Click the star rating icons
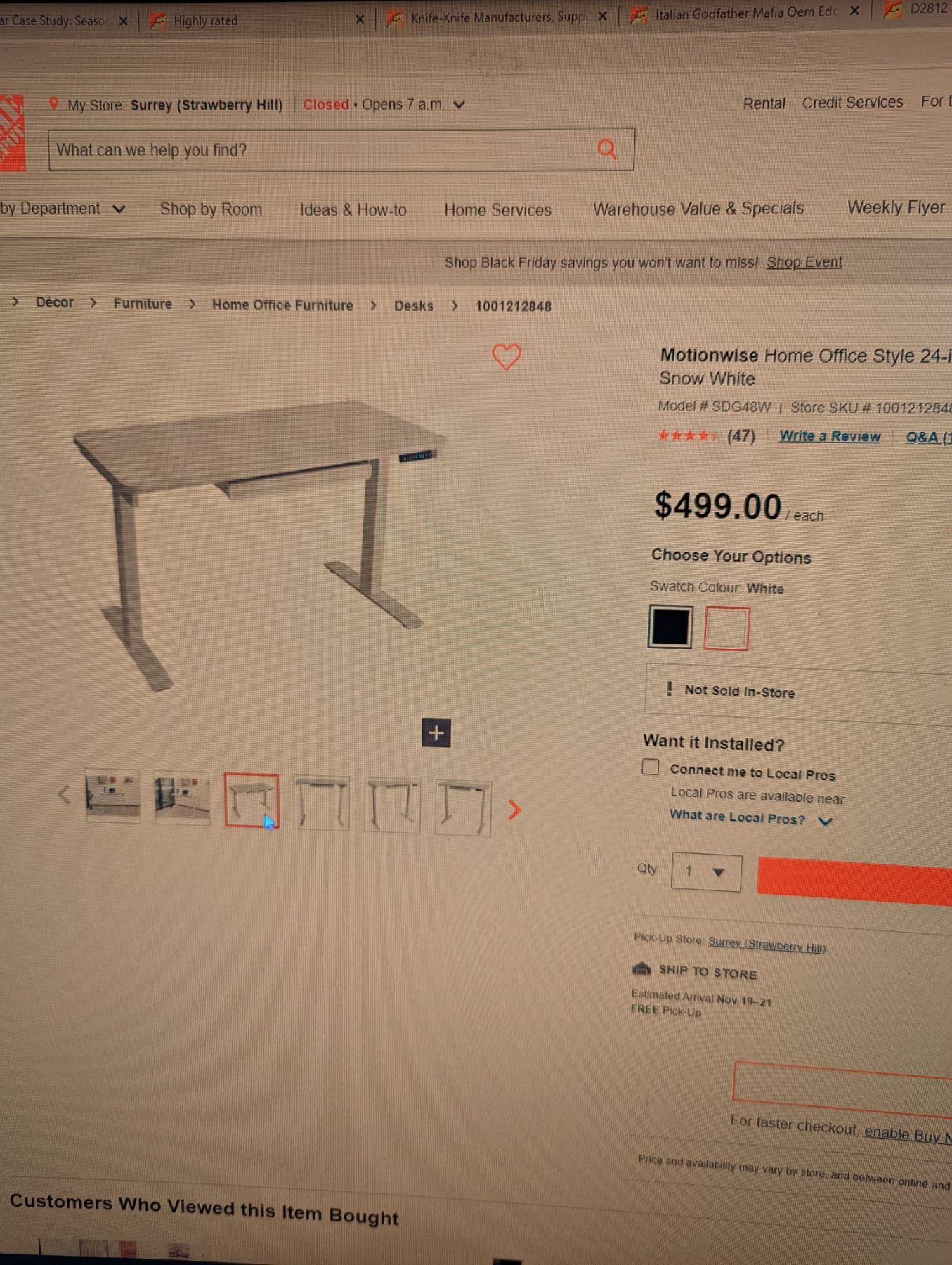952x1265 pixels. click(688, 436)
